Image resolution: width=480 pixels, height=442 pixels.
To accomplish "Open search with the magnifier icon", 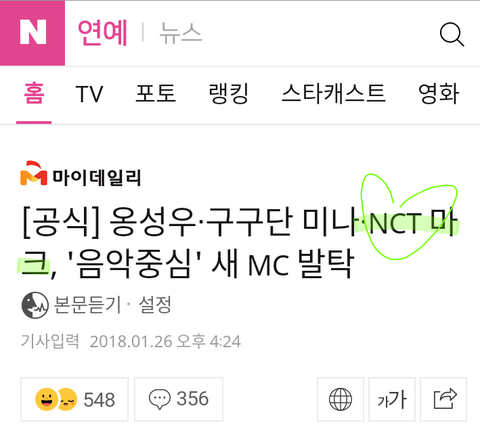I will (x=452, y=34).
